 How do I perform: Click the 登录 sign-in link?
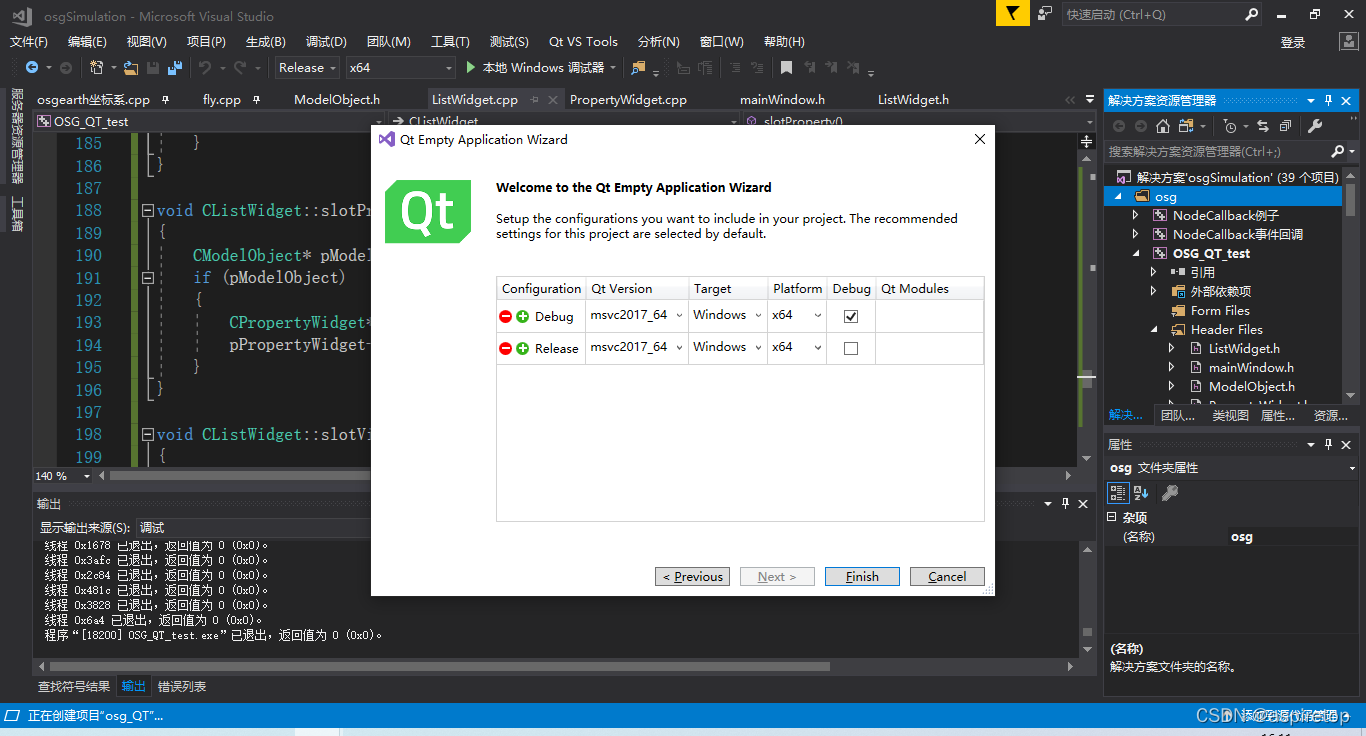[x=1293, y=43]
